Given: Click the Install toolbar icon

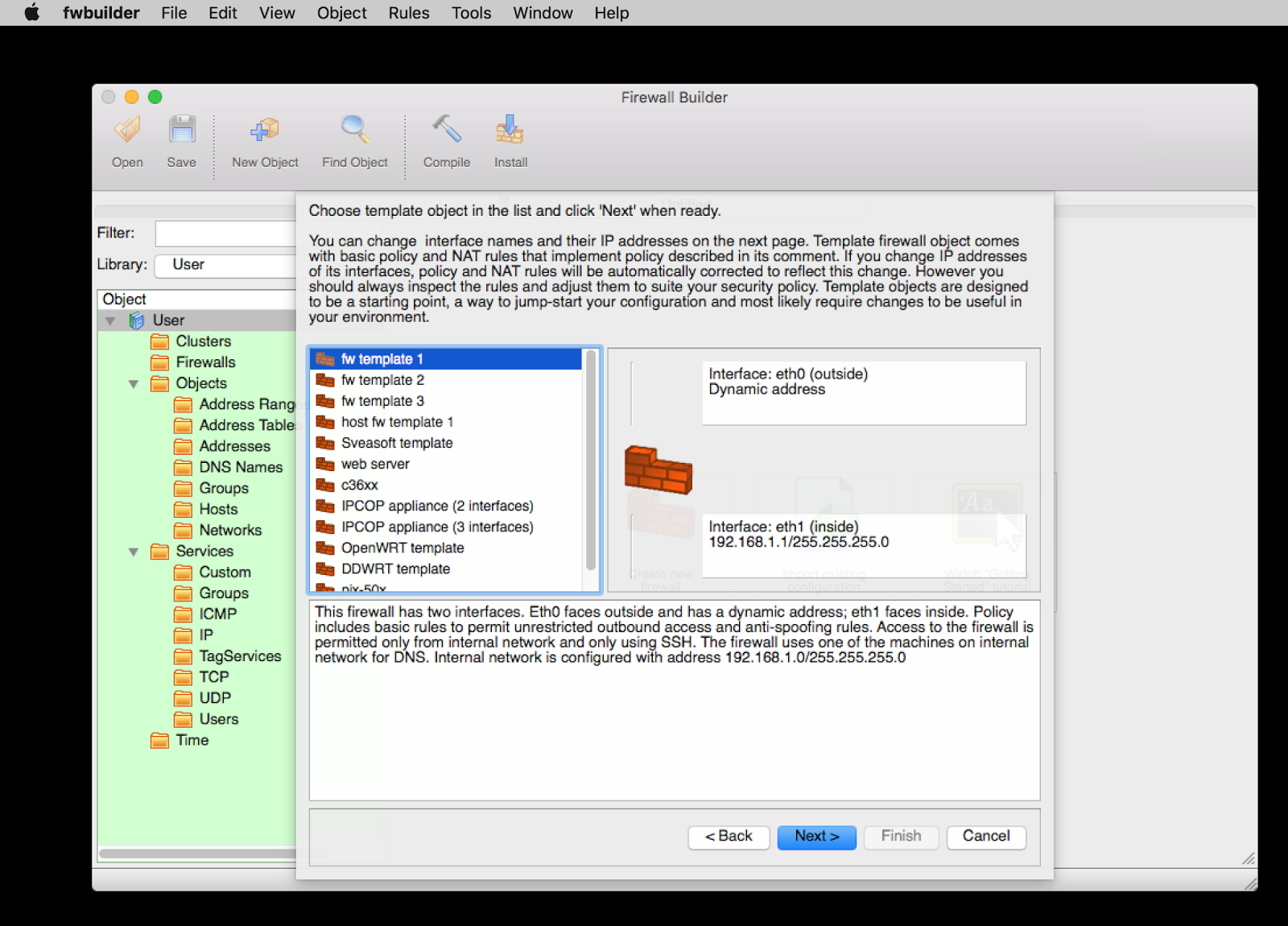Looking at the screenshot, I should coord(510,130).
